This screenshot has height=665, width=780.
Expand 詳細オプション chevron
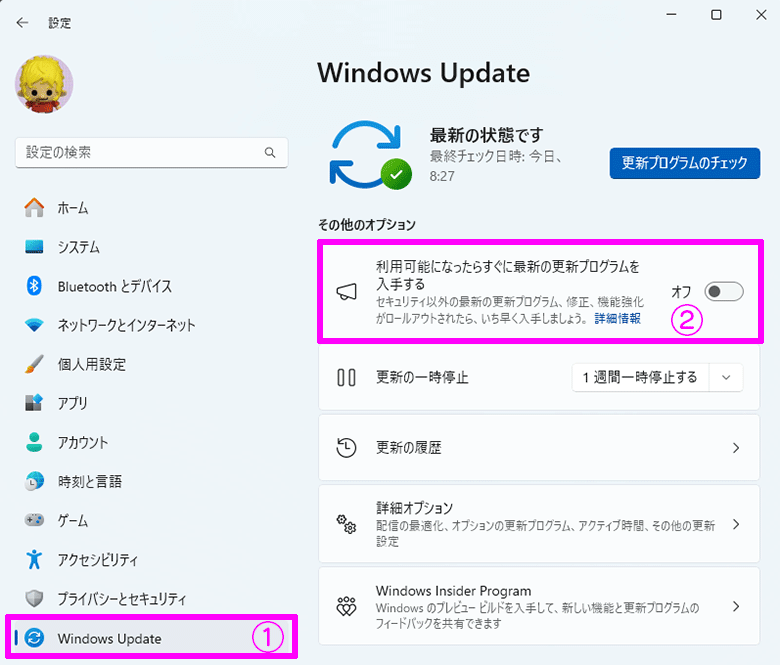click(x=736, y=524)
